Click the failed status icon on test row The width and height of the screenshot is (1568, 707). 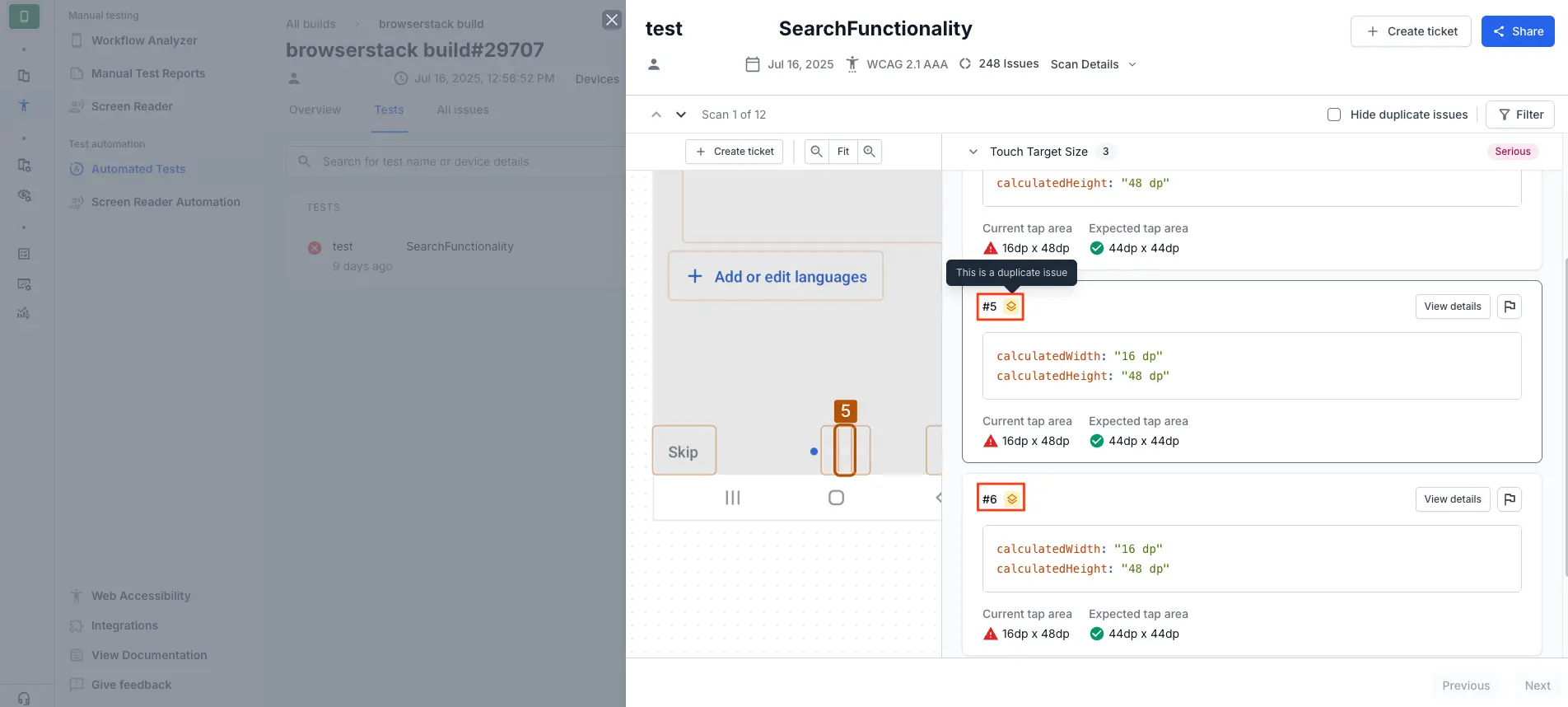(x=315, y=248)
